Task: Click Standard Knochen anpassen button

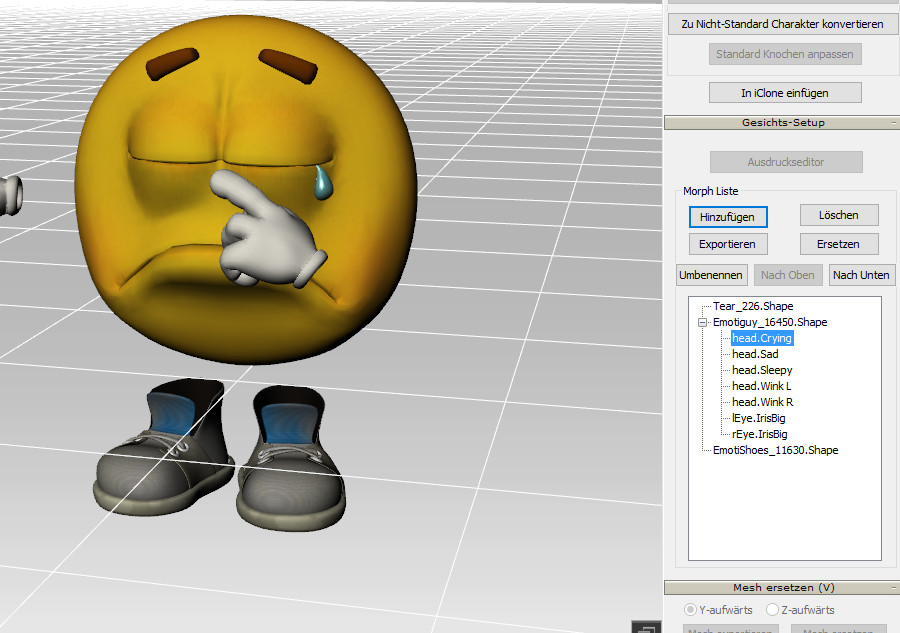Action: [785, 54]
